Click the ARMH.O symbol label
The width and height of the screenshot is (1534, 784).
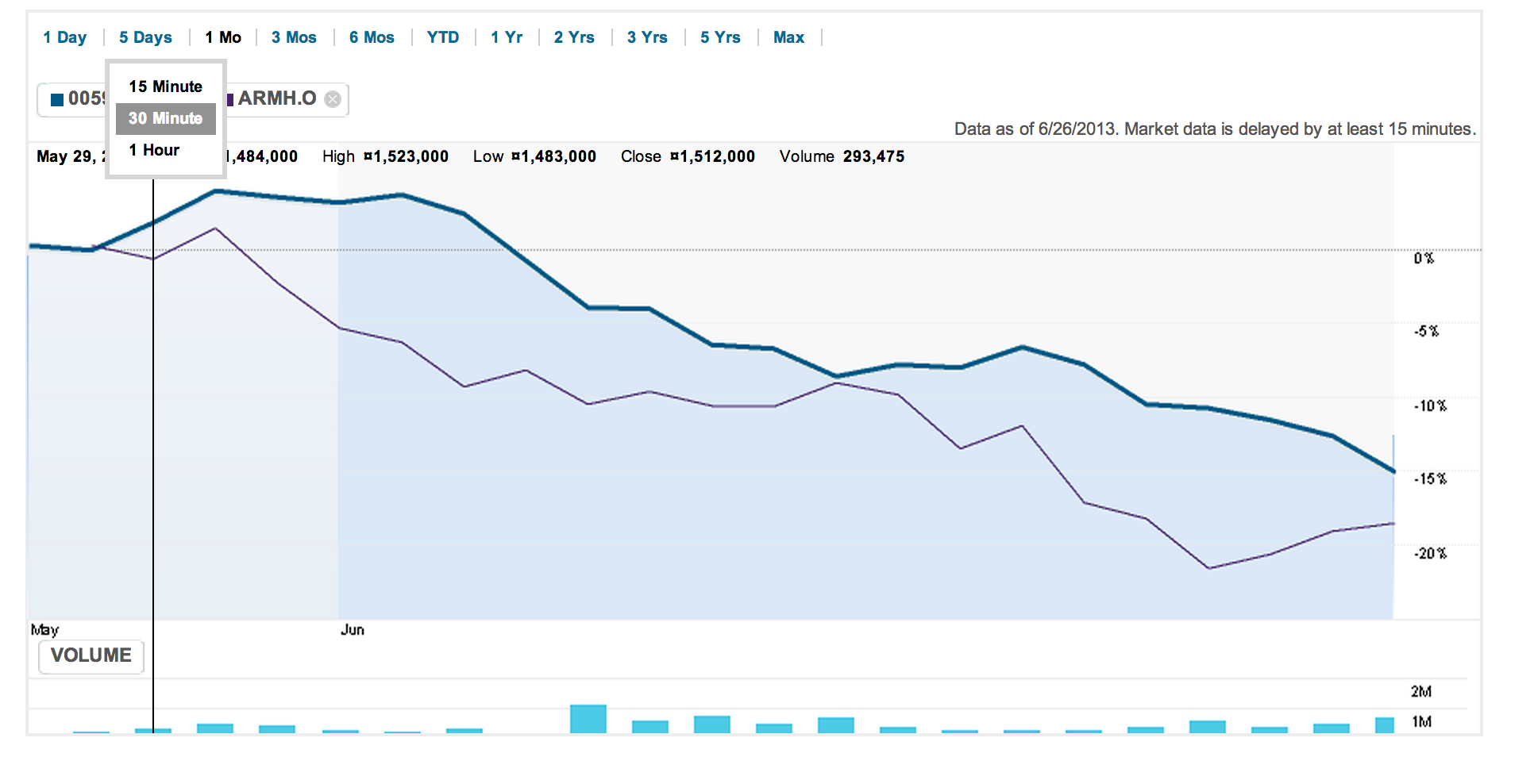tap(277, 98)
